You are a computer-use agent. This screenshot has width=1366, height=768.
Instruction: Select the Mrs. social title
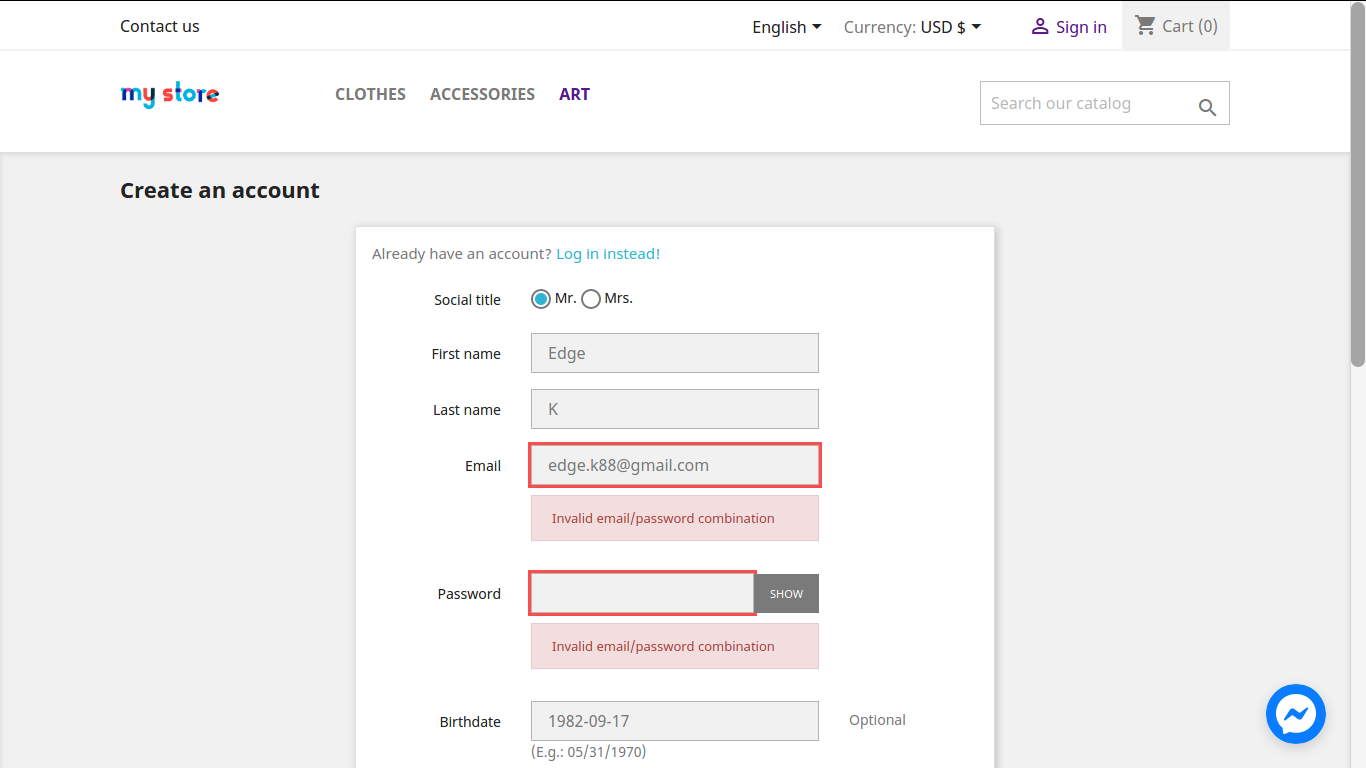(x=591, y=299)
